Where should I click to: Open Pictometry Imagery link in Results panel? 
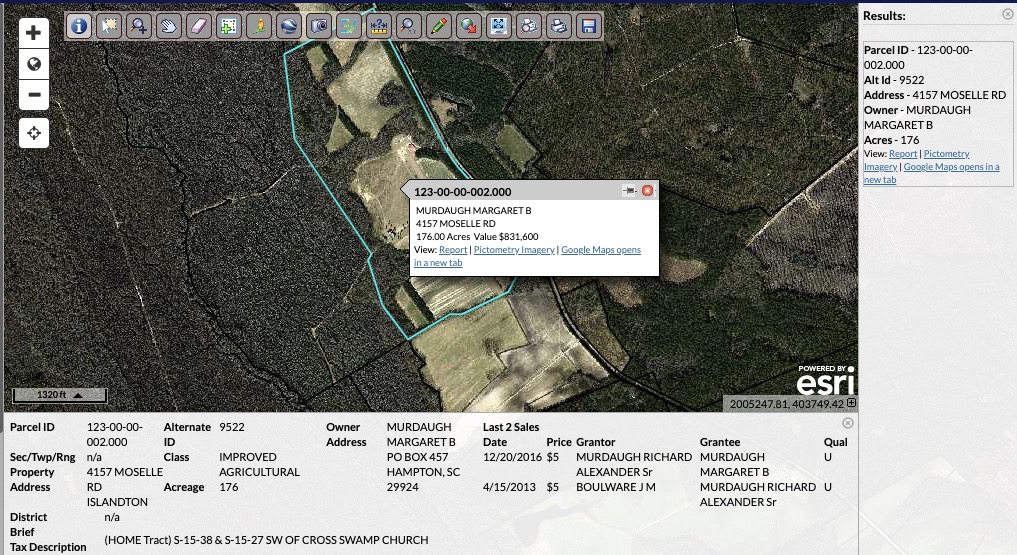(946, 154)
